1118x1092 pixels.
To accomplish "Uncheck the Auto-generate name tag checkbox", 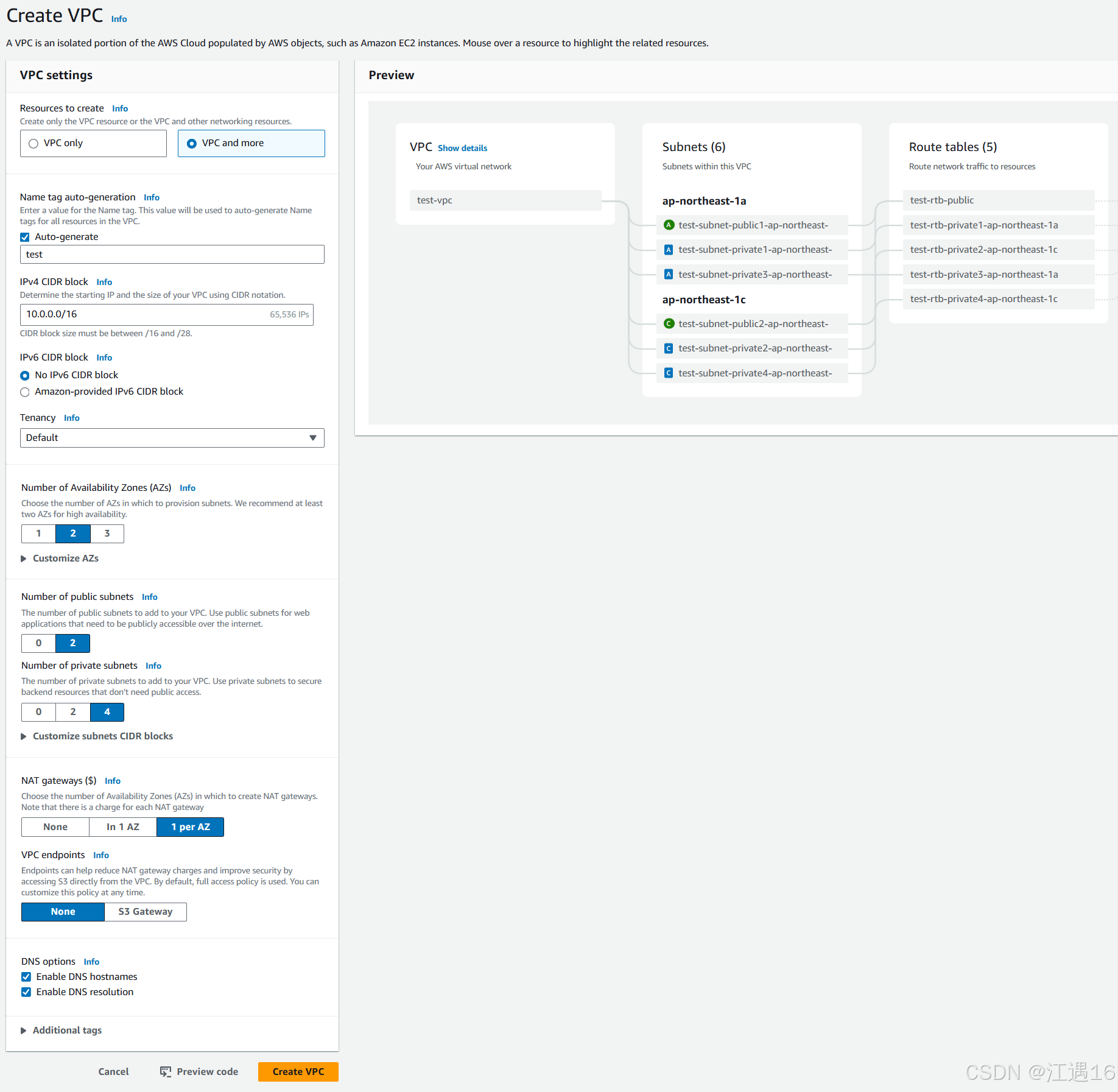I will click(25, 237).
